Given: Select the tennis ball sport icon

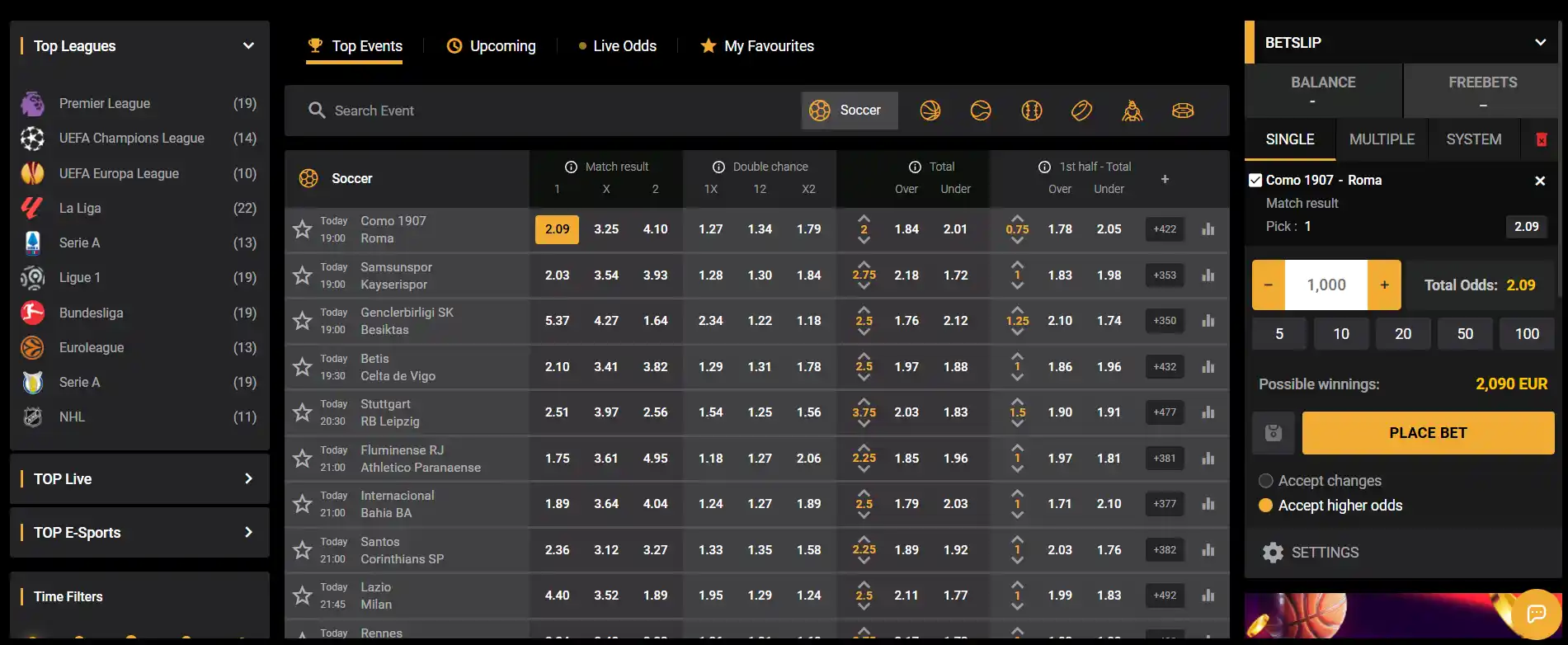Looking at the screenshot, I should point(981,111).
